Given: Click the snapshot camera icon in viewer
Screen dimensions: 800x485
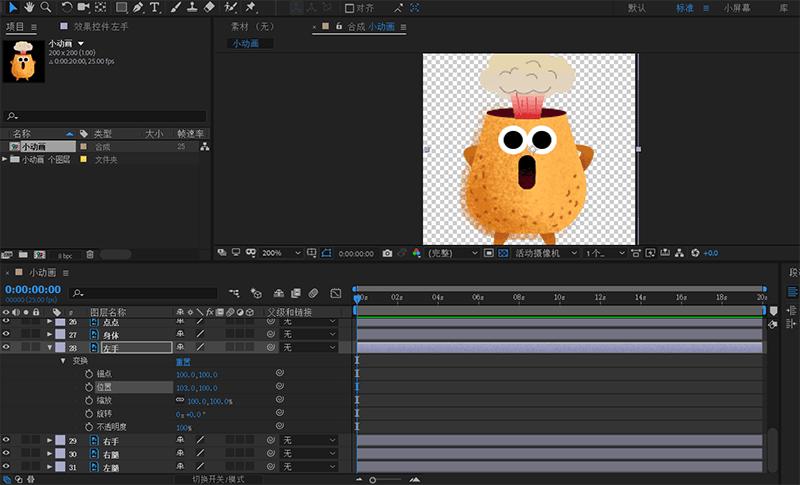Looking at the screenshot, I should click(x=387, y=254).
